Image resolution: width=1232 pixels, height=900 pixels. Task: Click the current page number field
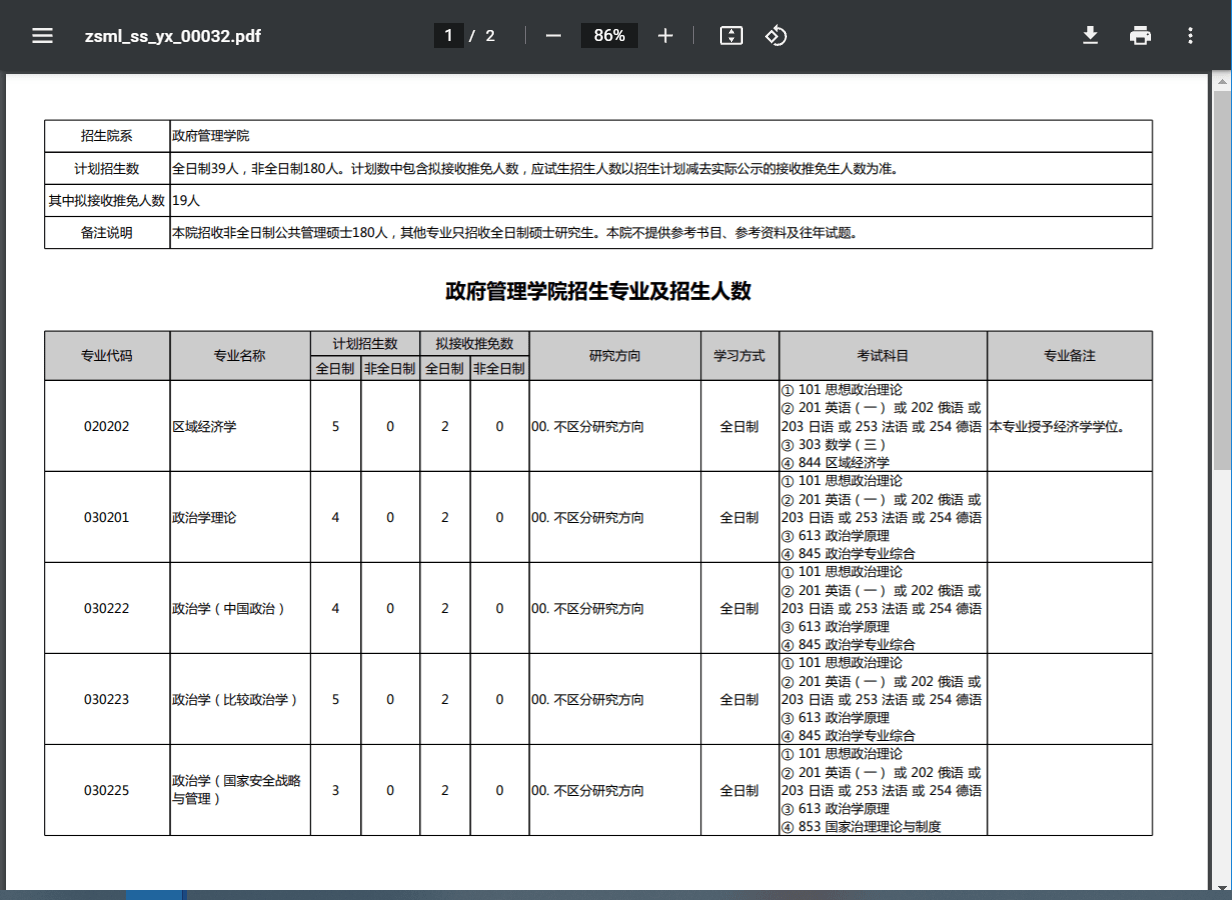[448, 36]
